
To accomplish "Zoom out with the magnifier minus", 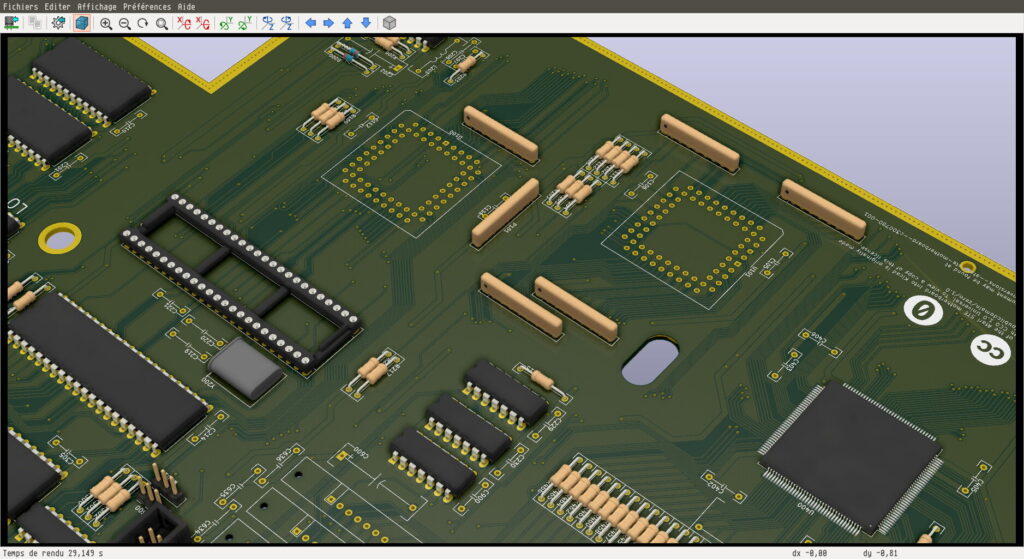I will tap(124, 24).
